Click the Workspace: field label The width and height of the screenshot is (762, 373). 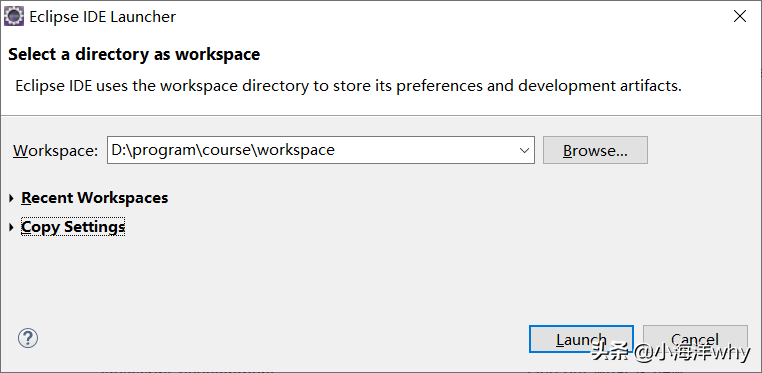coord(55,151)
